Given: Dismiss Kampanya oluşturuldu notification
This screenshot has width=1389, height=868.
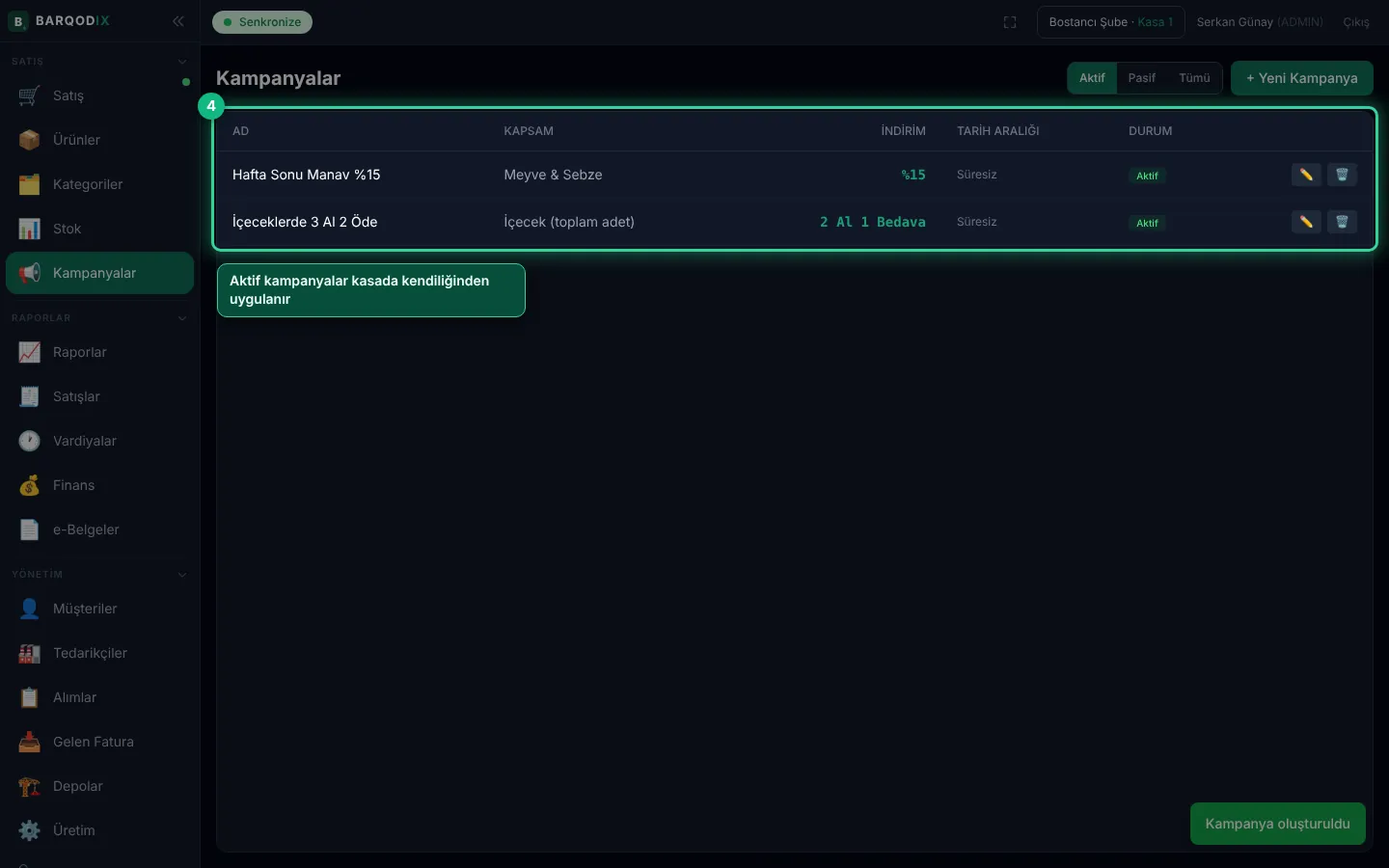Looking at the screenshot, I should 1277,824.
